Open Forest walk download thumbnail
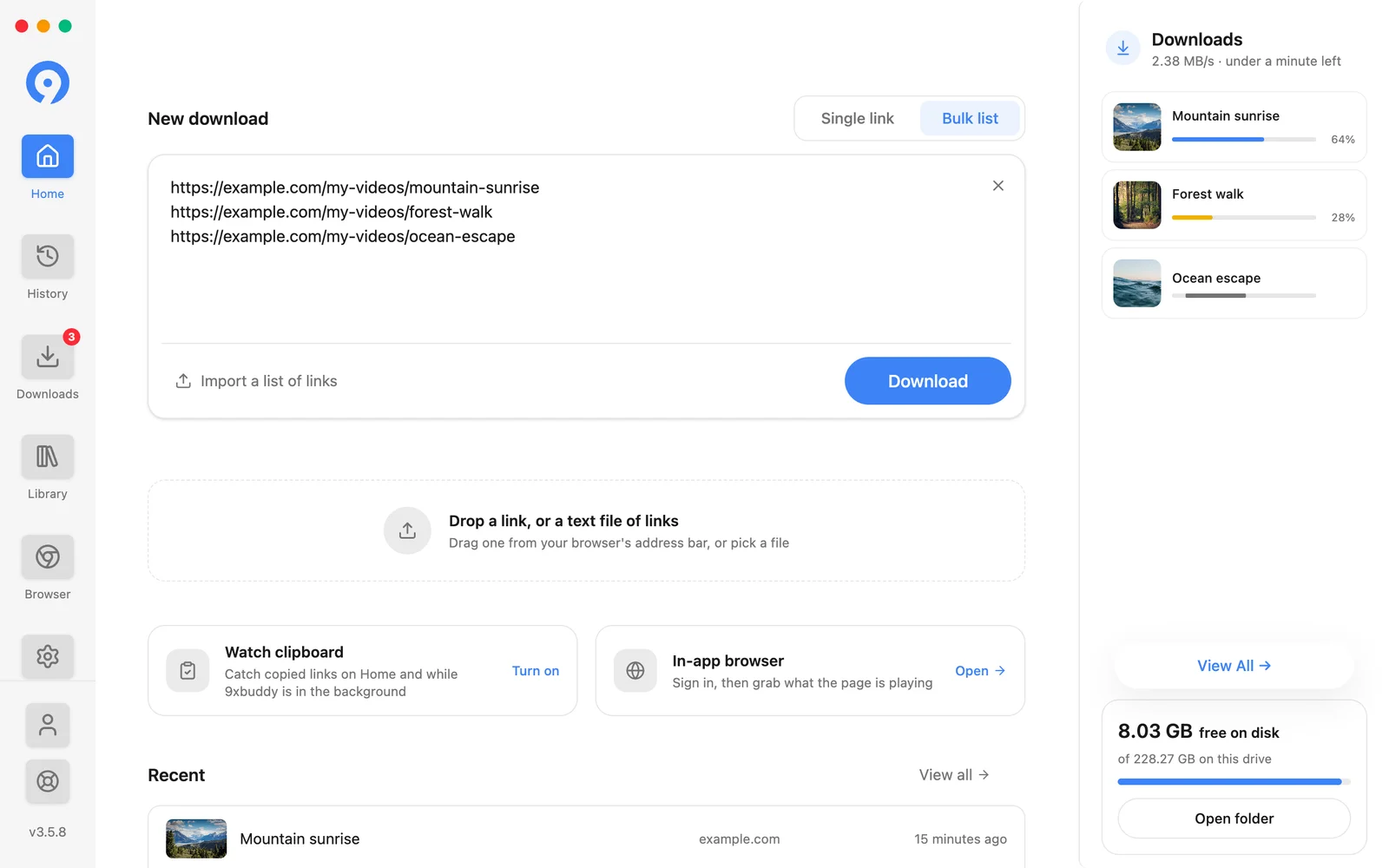Viewport: 1389px width, 868px height. coord(1137,205)
